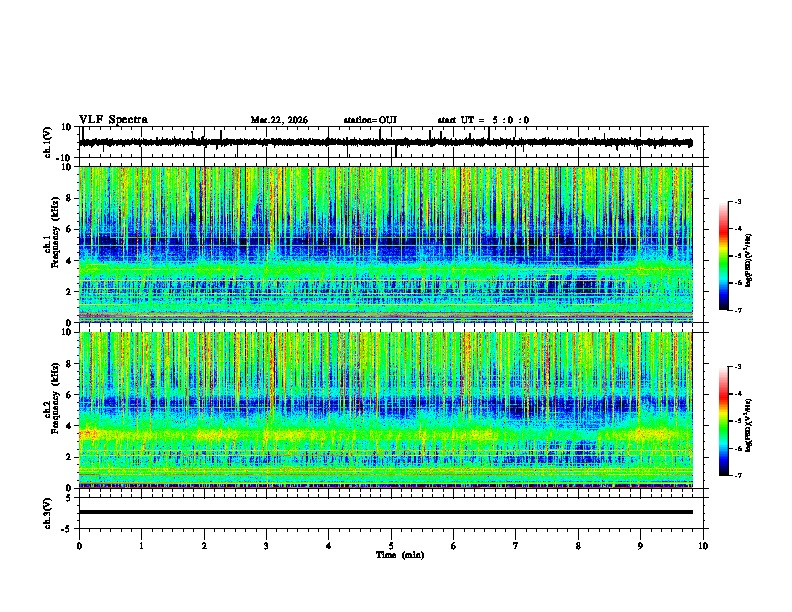Click the "2" minute tick label on time axis

coord(204,546)
